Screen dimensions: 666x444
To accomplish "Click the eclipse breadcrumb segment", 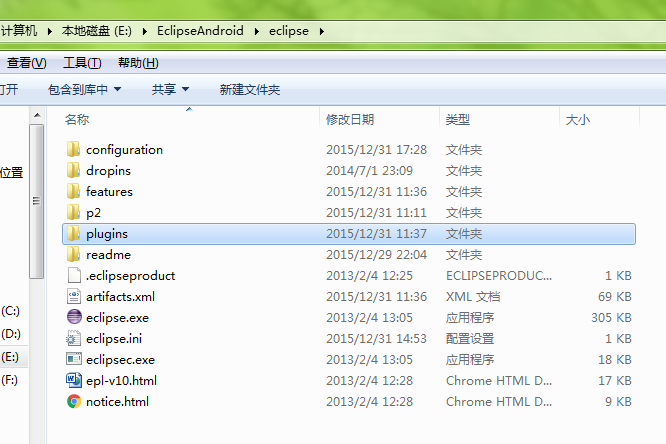I will 289,31.
